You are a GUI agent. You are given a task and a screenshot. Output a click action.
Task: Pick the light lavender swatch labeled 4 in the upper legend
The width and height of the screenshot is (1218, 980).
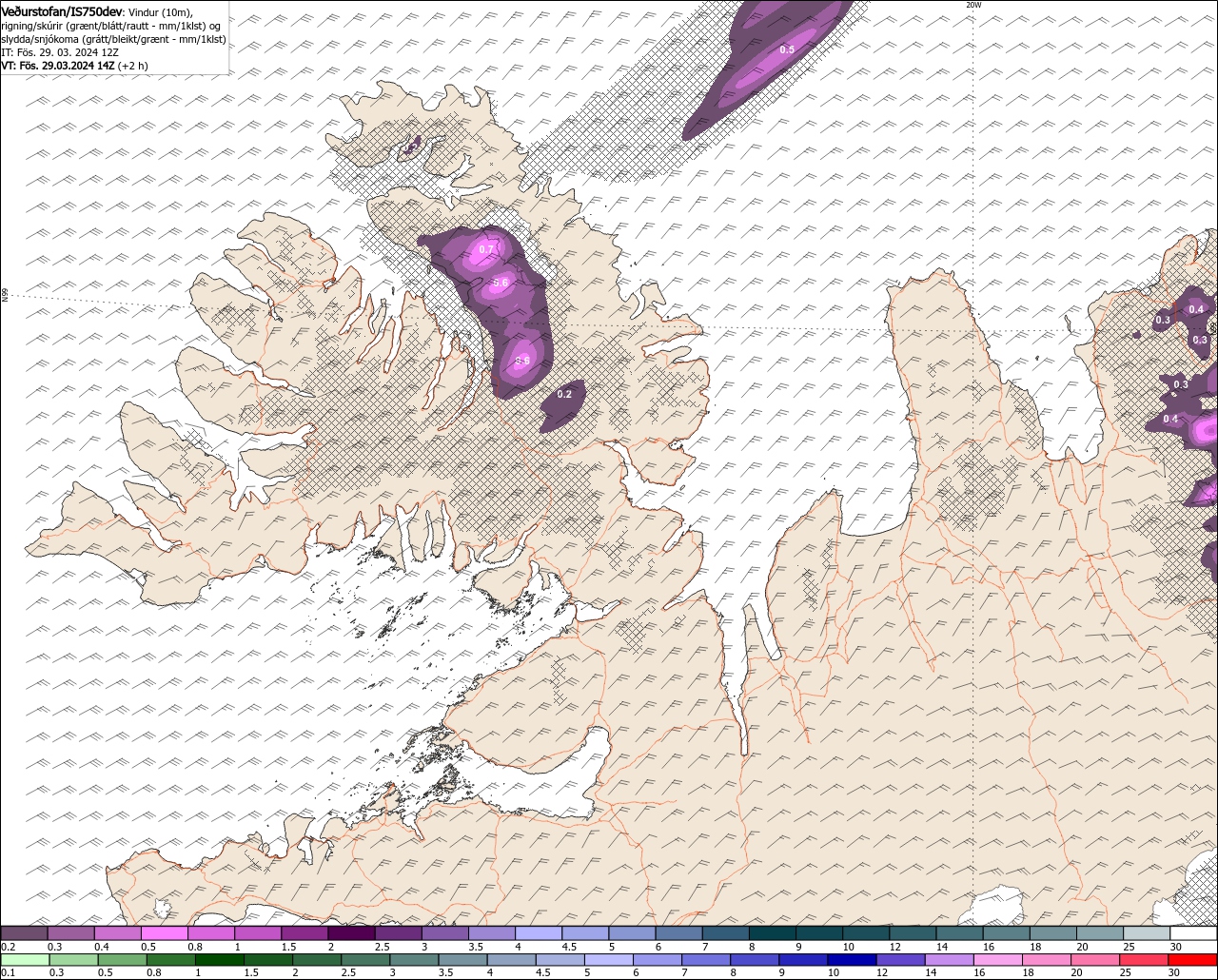click(539, 933)
